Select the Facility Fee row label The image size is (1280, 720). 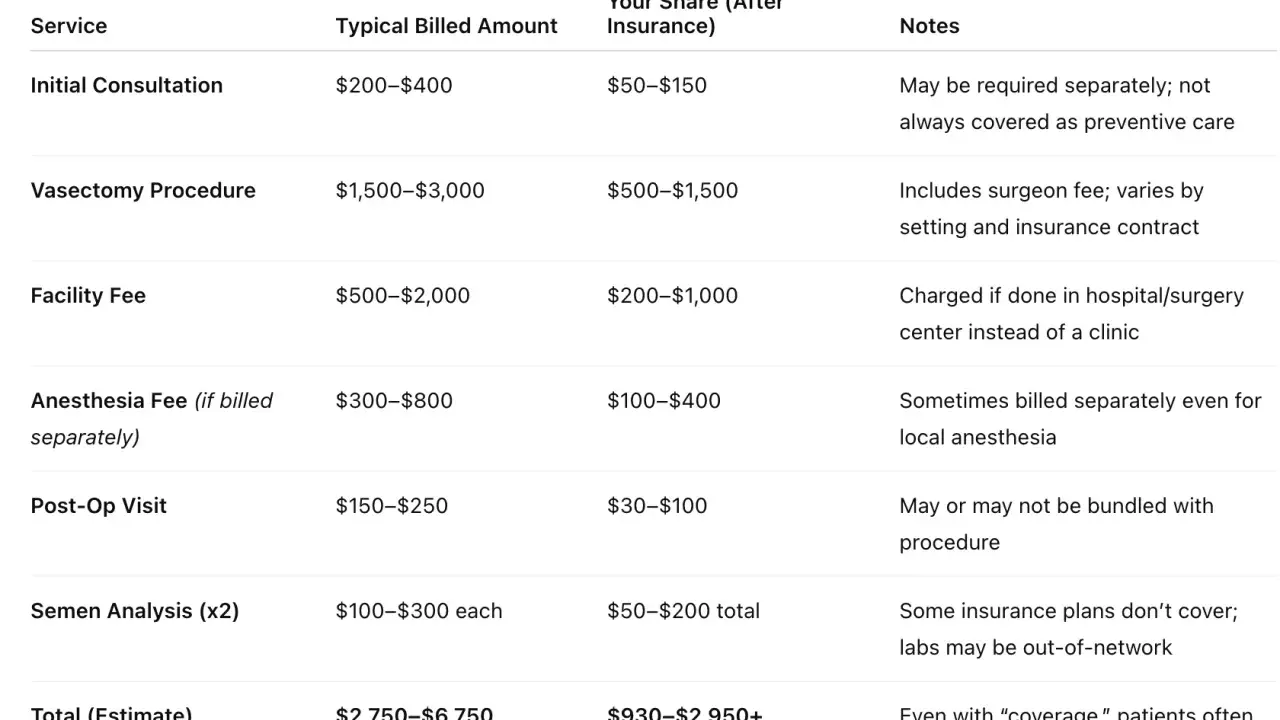(x=88, y=295)
